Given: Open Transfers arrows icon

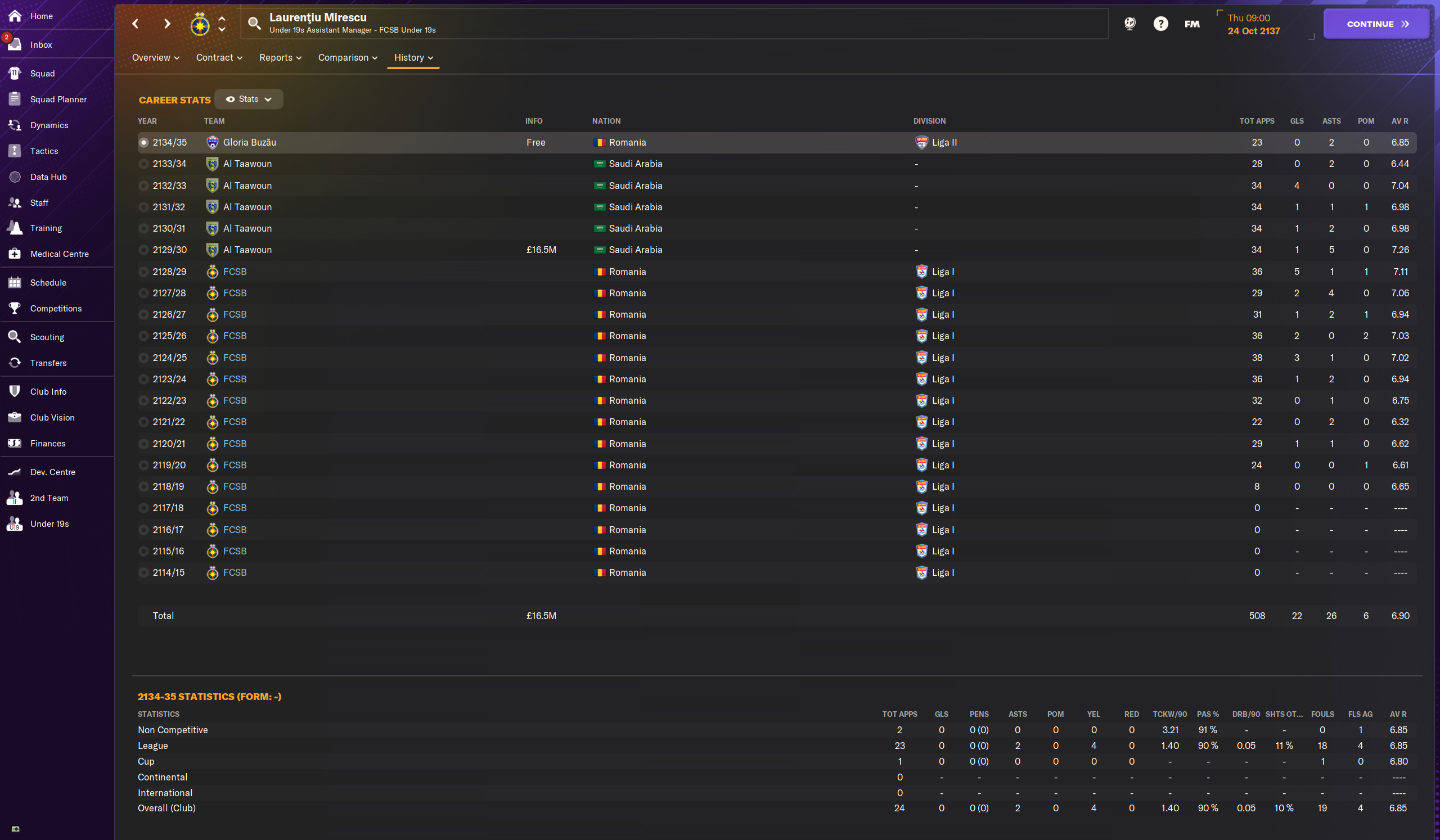Looking at the screenshot, I should point(15,363).
